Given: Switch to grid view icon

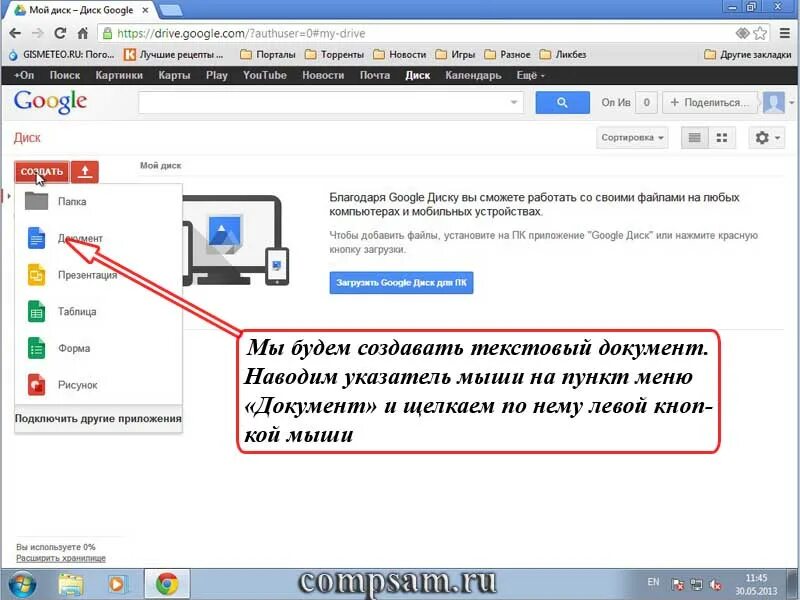Looking at the screenshot, I should (722, 138).
